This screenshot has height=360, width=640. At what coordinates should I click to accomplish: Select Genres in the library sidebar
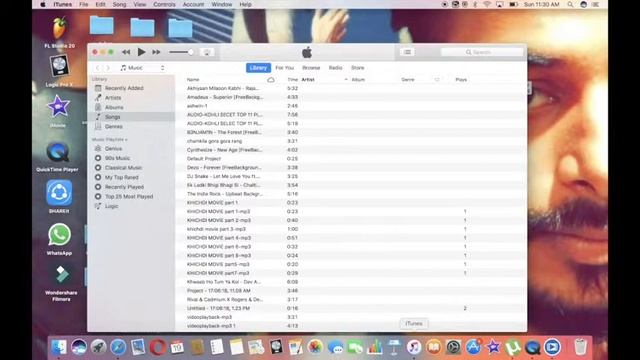(x=113, y=127)
